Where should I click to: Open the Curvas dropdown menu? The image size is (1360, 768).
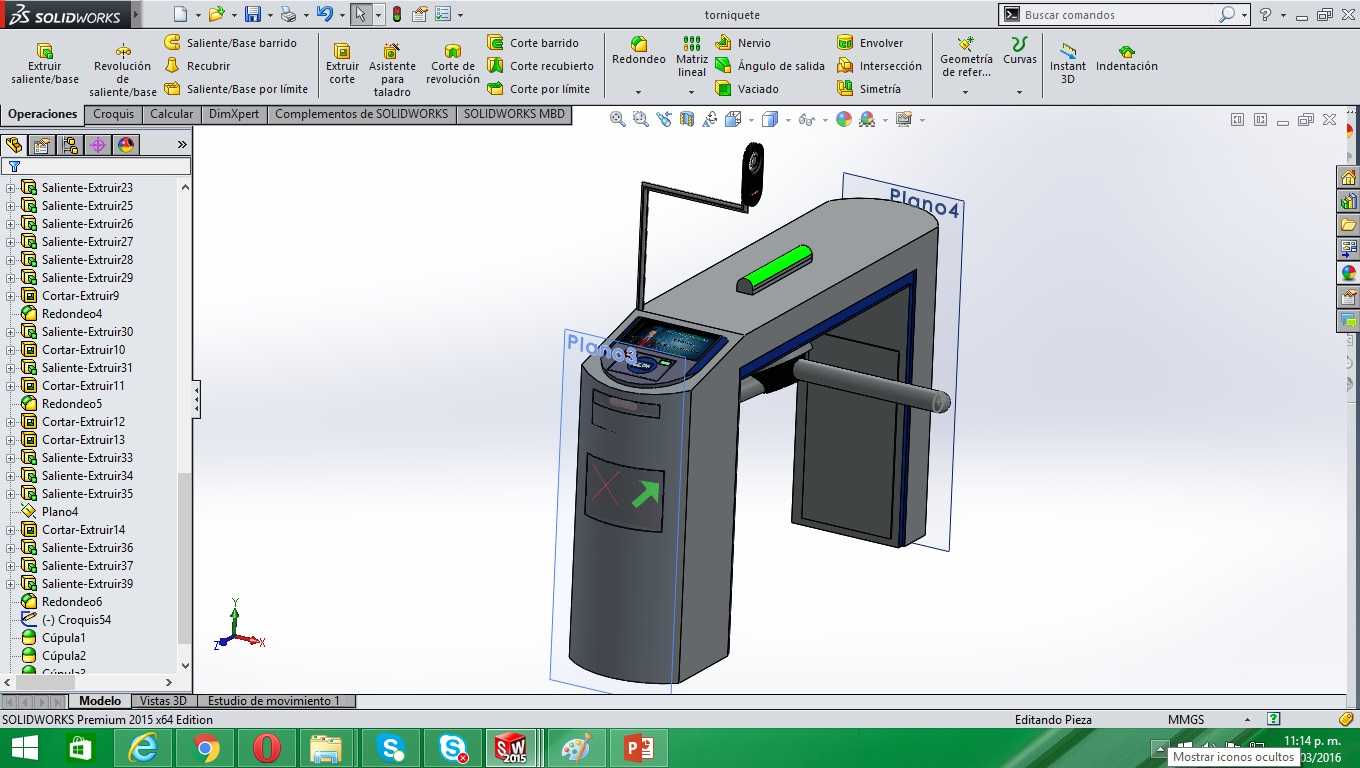[1019, 93]
